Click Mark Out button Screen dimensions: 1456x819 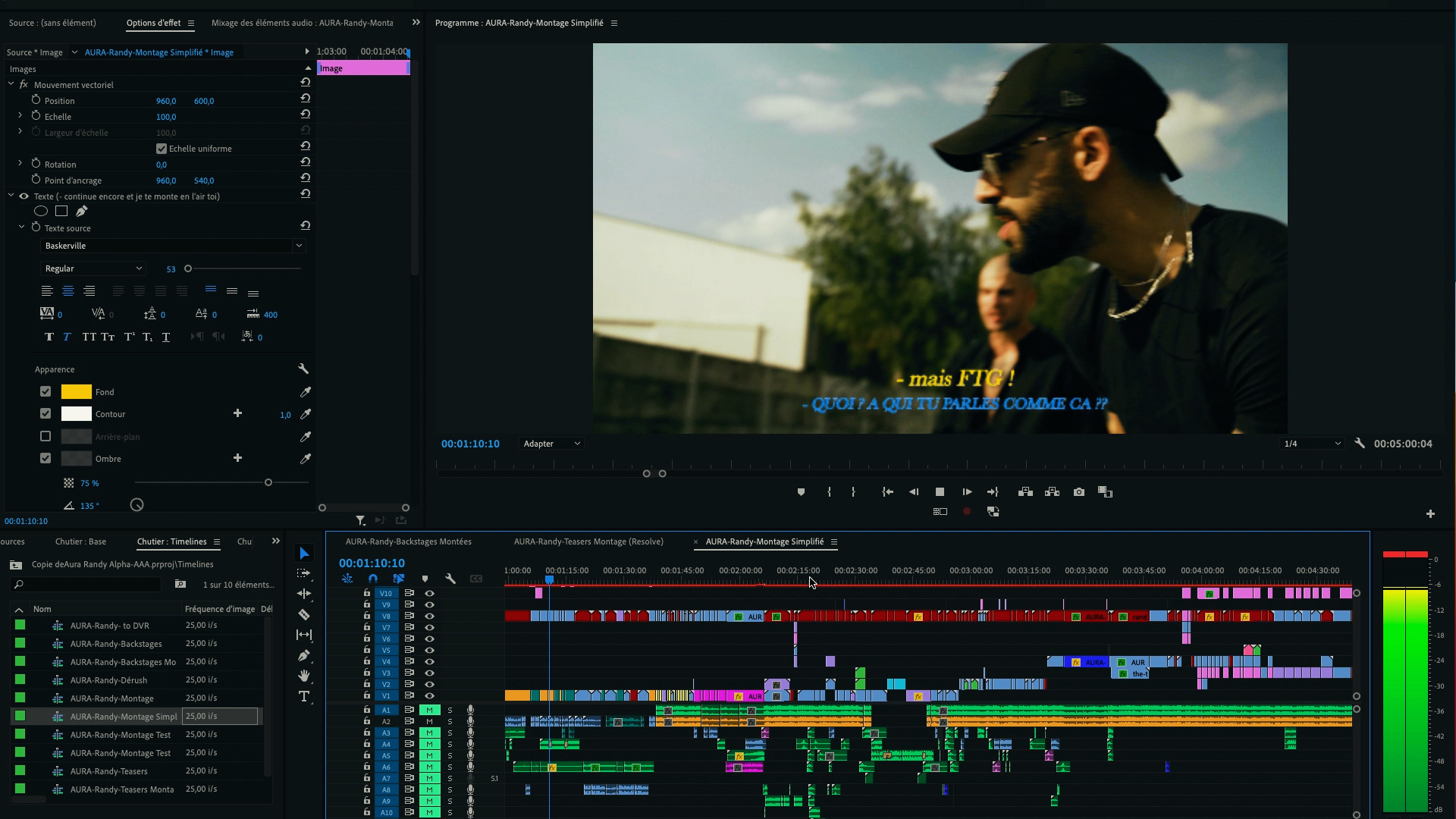tap(853, 492)
